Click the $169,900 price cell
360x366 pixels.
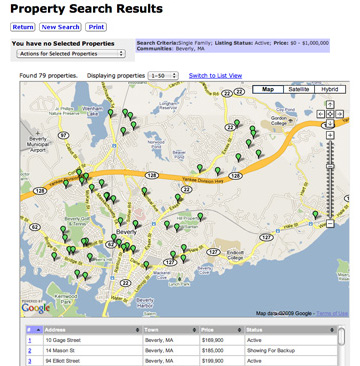point(222,340)
